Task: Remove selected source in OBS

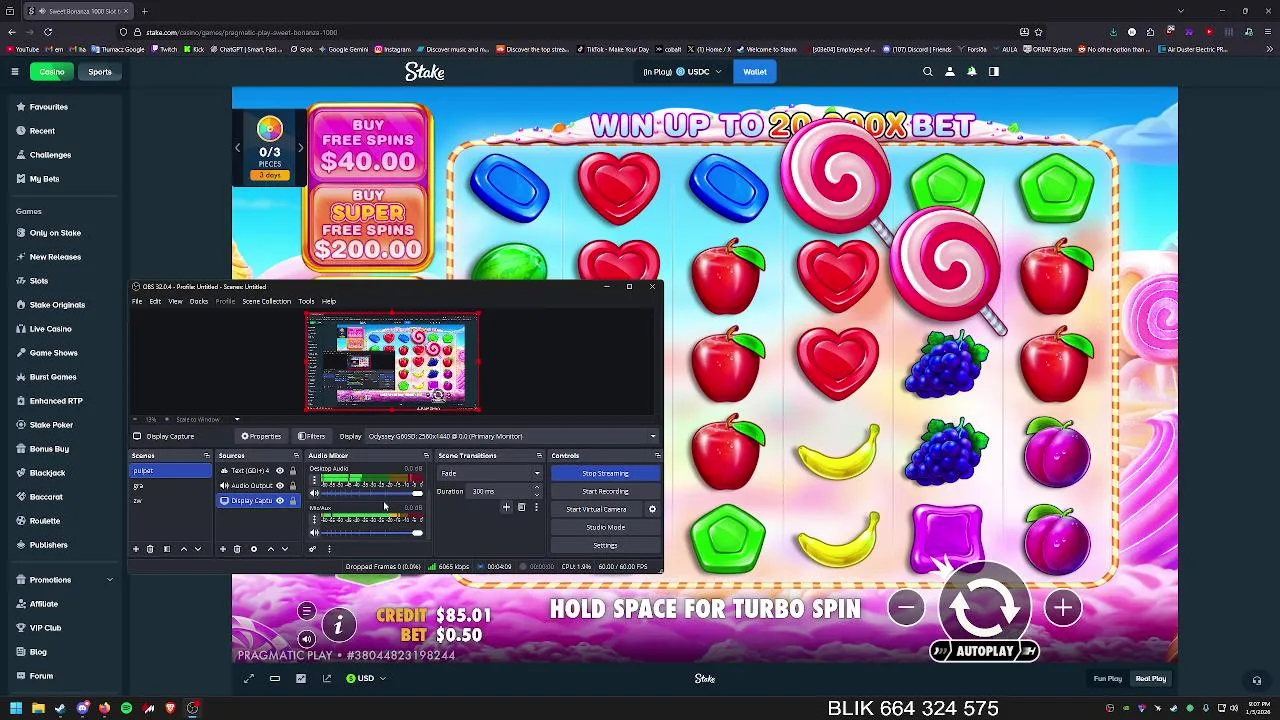Action: [x=237, y=549]
